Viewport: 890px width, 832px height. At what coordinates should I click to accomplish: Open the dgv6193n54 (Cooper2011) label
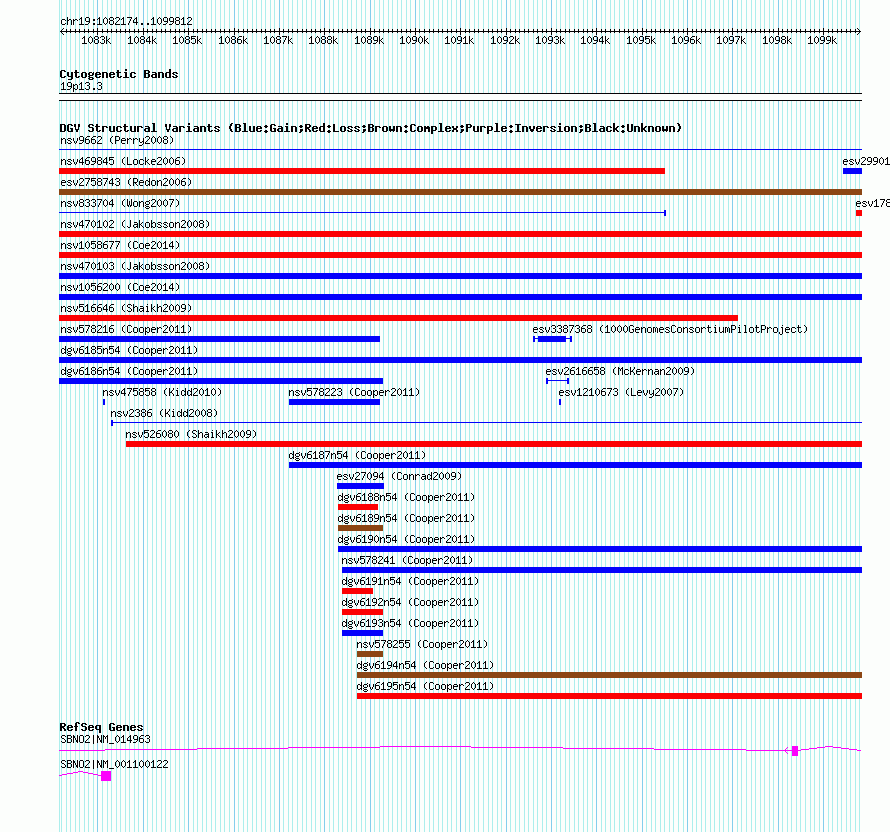410,623
